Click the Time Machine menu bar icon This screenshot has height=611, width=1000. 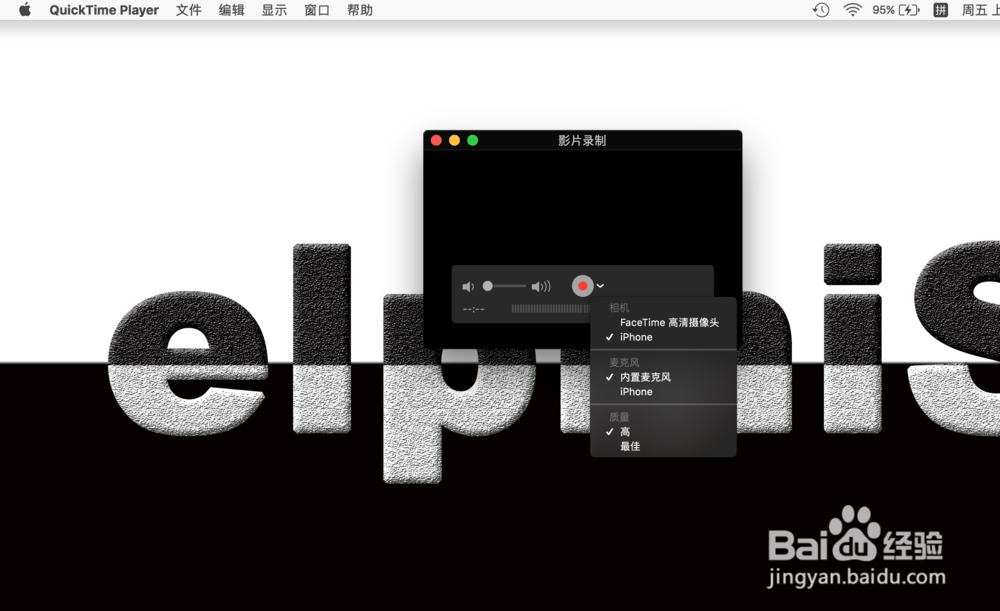821,10
